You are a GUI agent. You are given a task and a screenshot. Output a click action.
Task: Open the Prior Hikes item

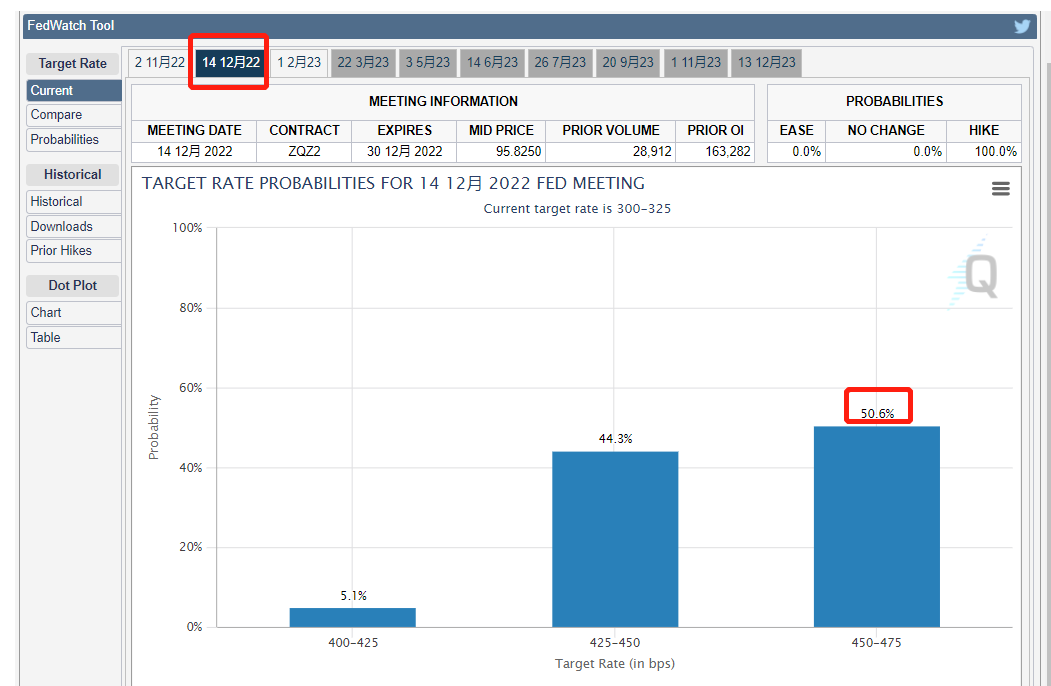click(x=74, y=251)
